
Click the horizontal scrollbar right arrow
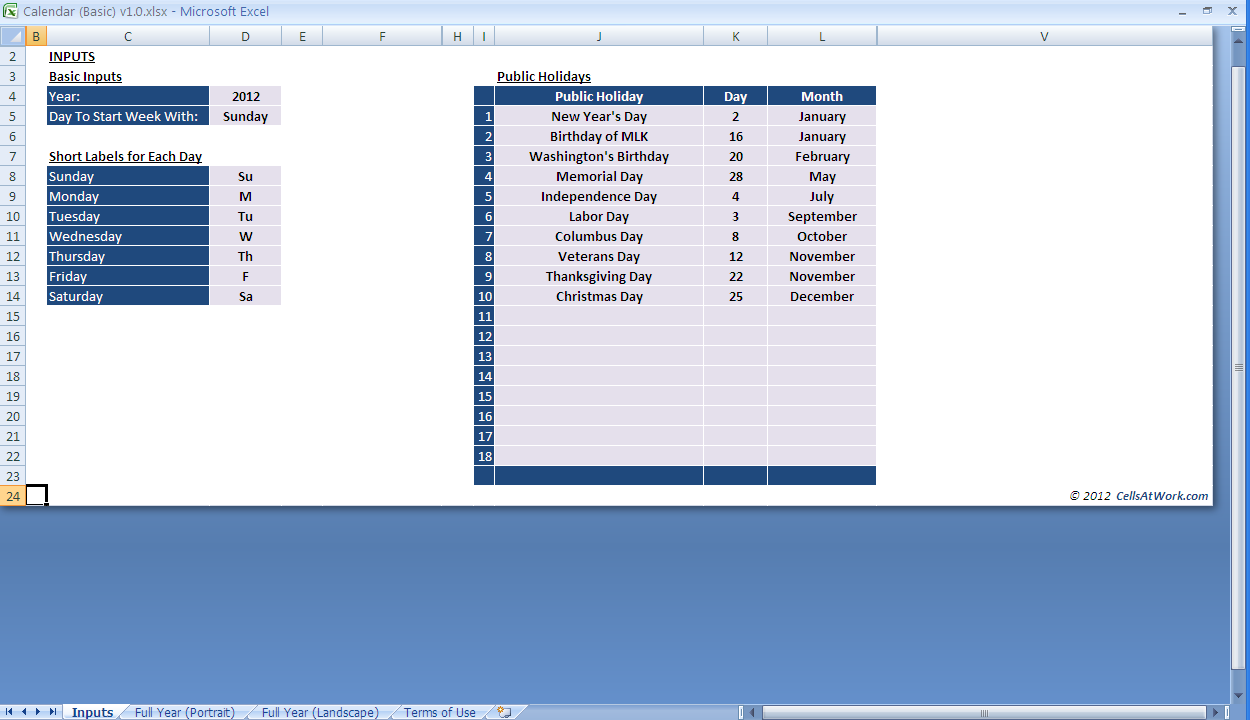[1217, 712]
